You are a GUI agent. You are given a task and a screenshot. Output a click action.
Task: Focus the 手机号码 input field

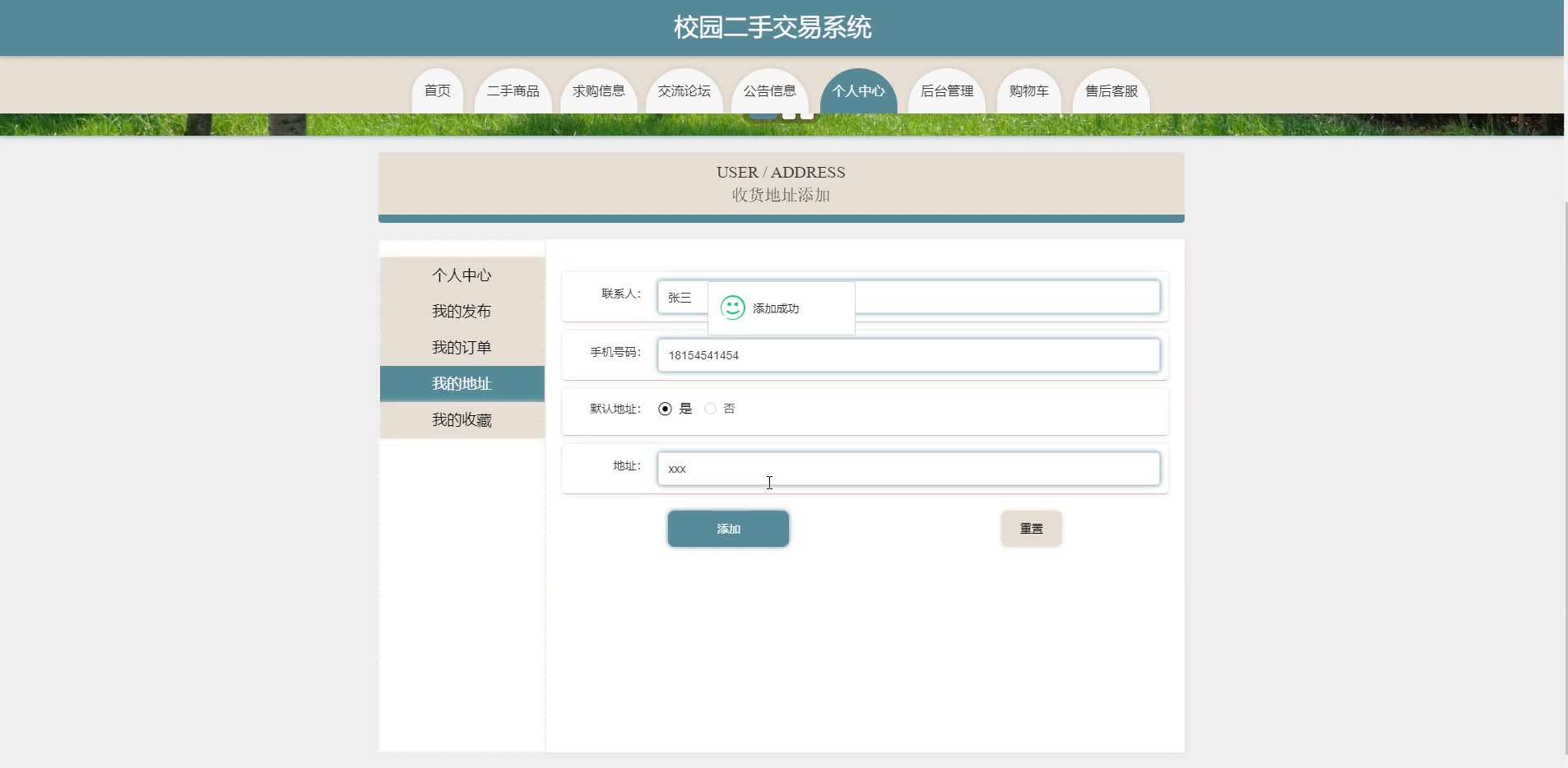coord(909,355)
